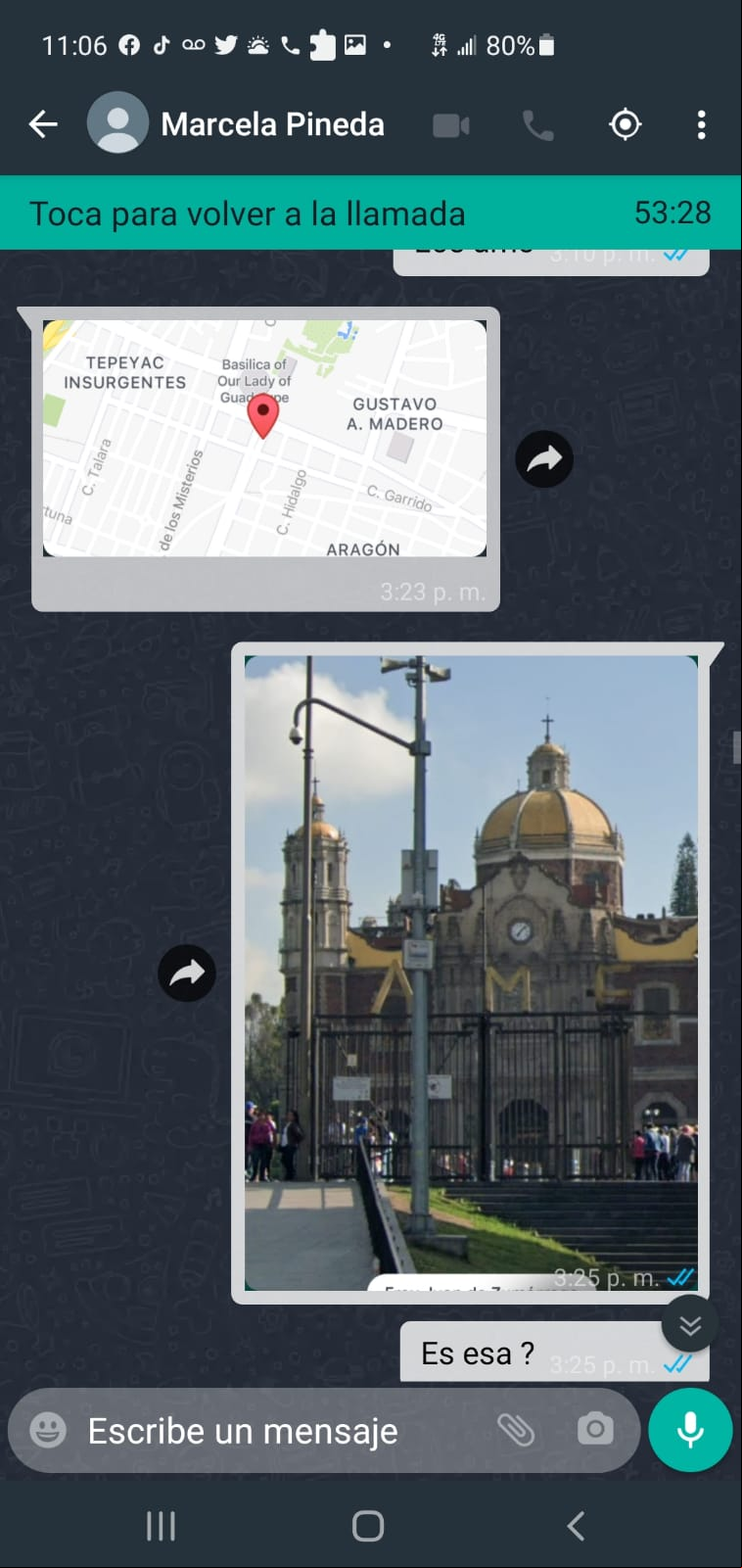Tap the back arrow to leave the chat
The image size is (742, 1568).
coord(43,124)
